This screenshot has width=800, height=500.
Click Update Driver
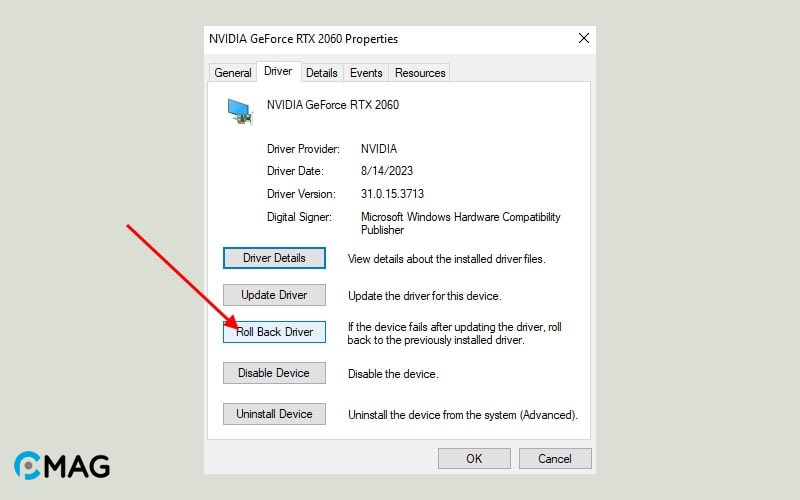pos(274,295)
